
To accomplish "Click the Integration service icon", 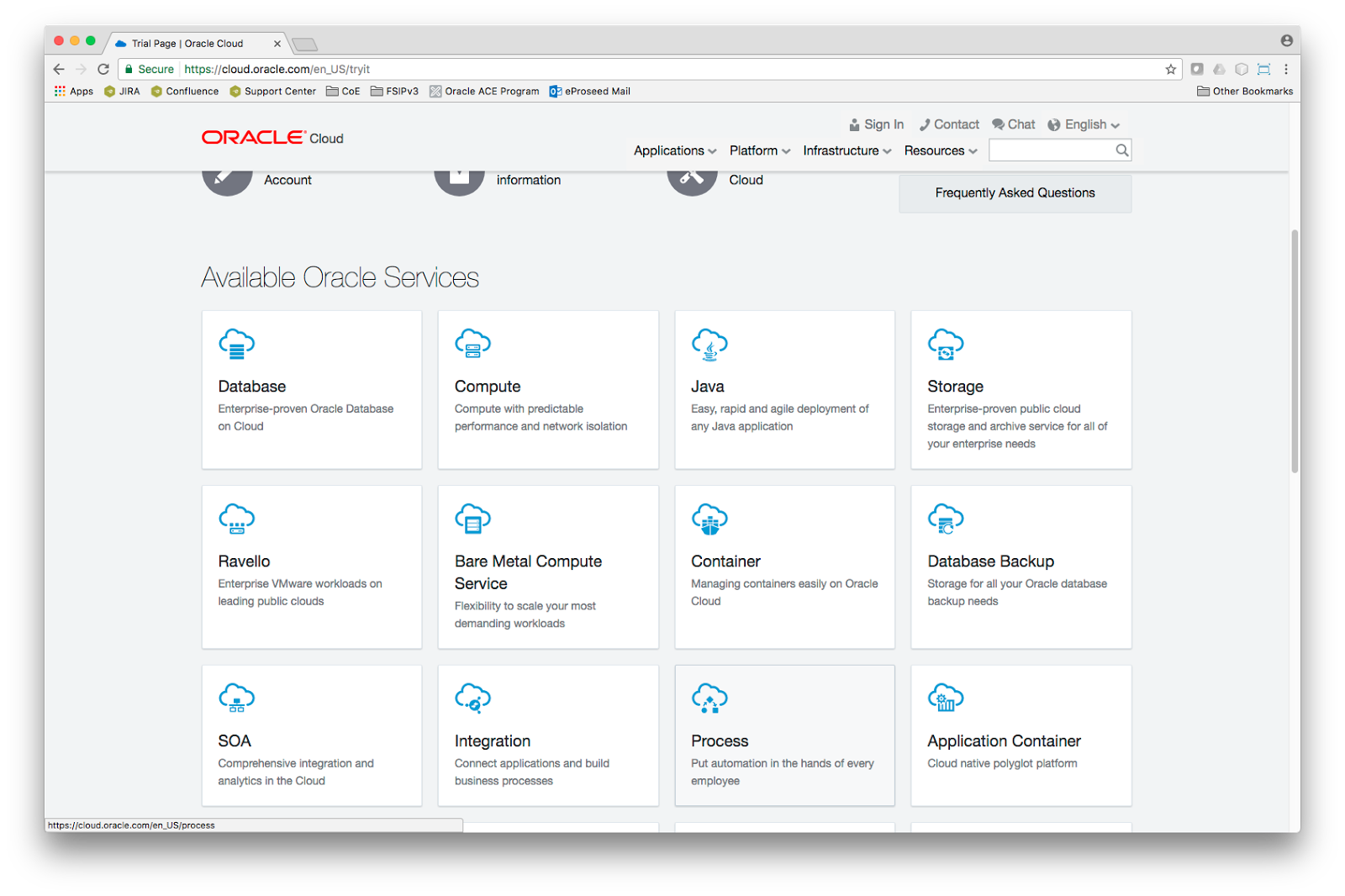I will point(472,697).
